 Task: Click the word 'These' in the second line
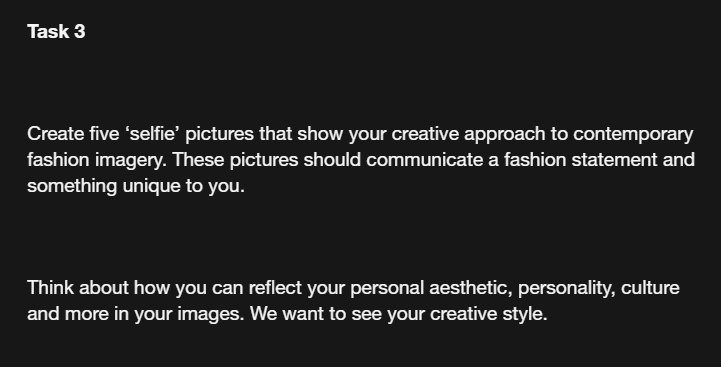coord(198,160)
